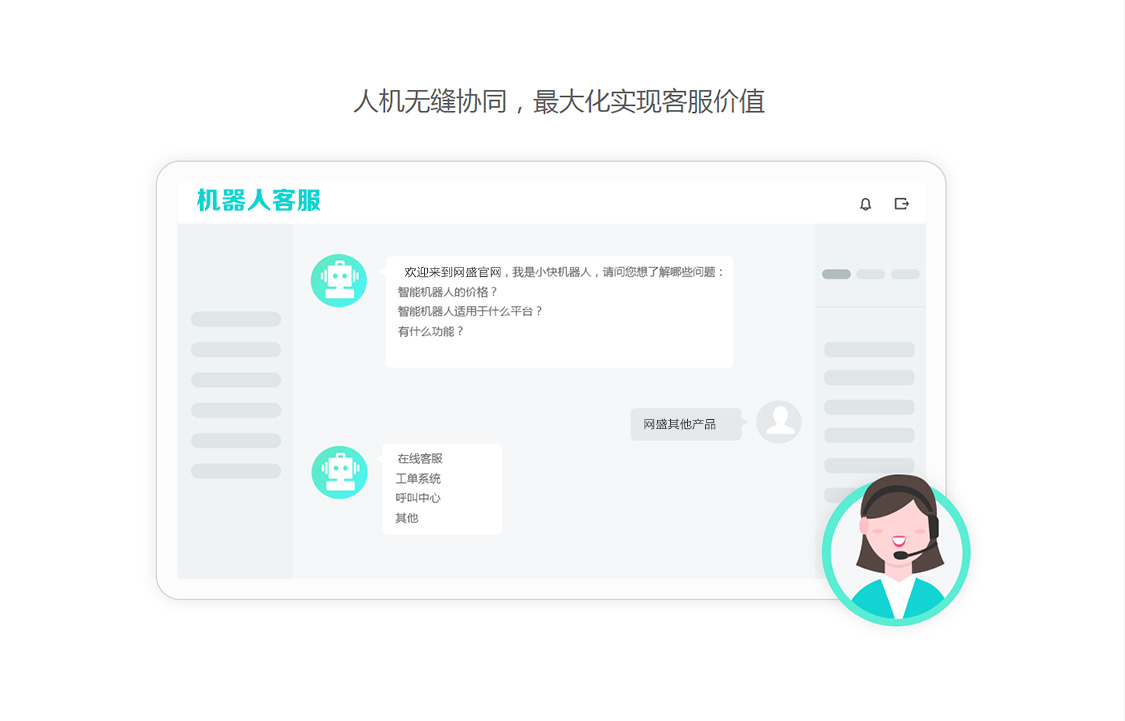Click the grey user profile avatar
This screenshot has width=1125, height=721.
tap(778, 422)
